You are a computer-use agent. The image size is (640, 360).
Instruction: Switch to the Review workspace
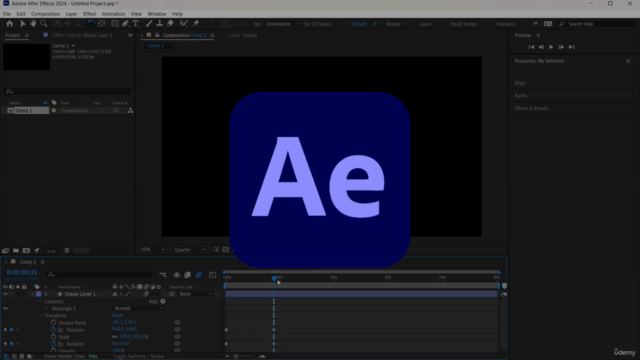click(393, 24)
